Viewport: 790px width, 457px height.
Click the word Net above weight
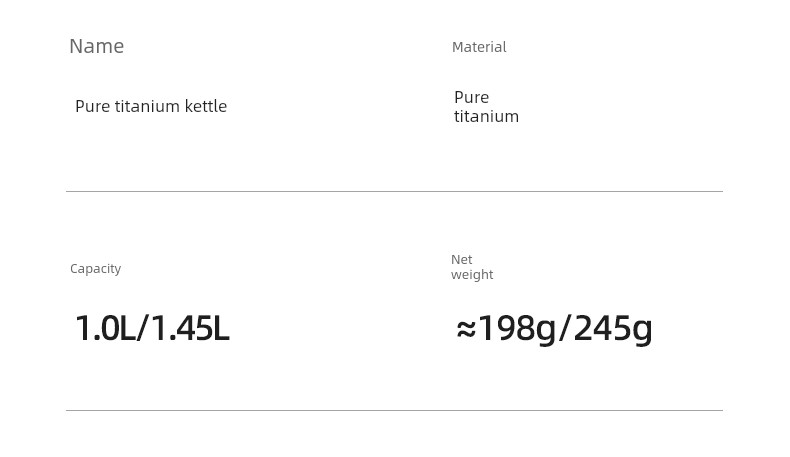(462, 259)
